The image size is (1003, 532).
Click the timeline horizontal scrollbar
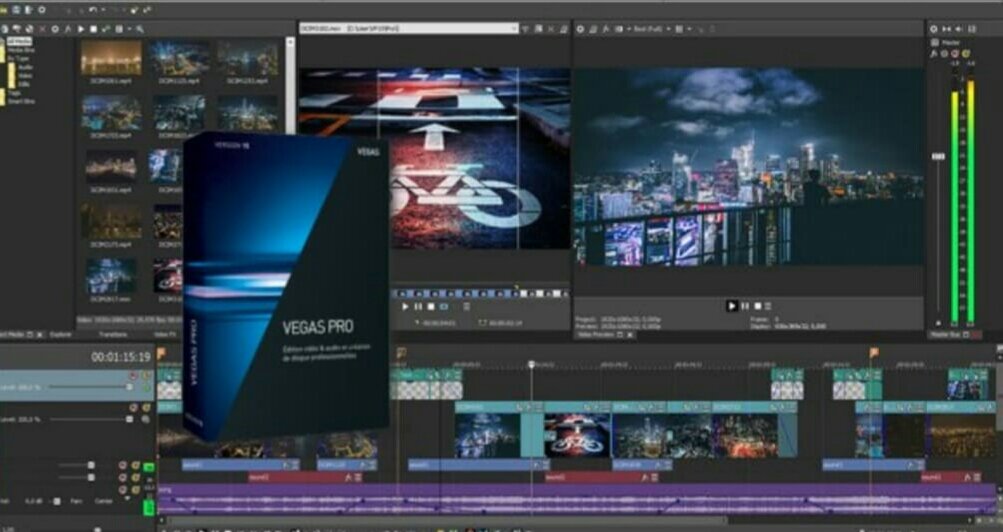click(x=448, y=520)
